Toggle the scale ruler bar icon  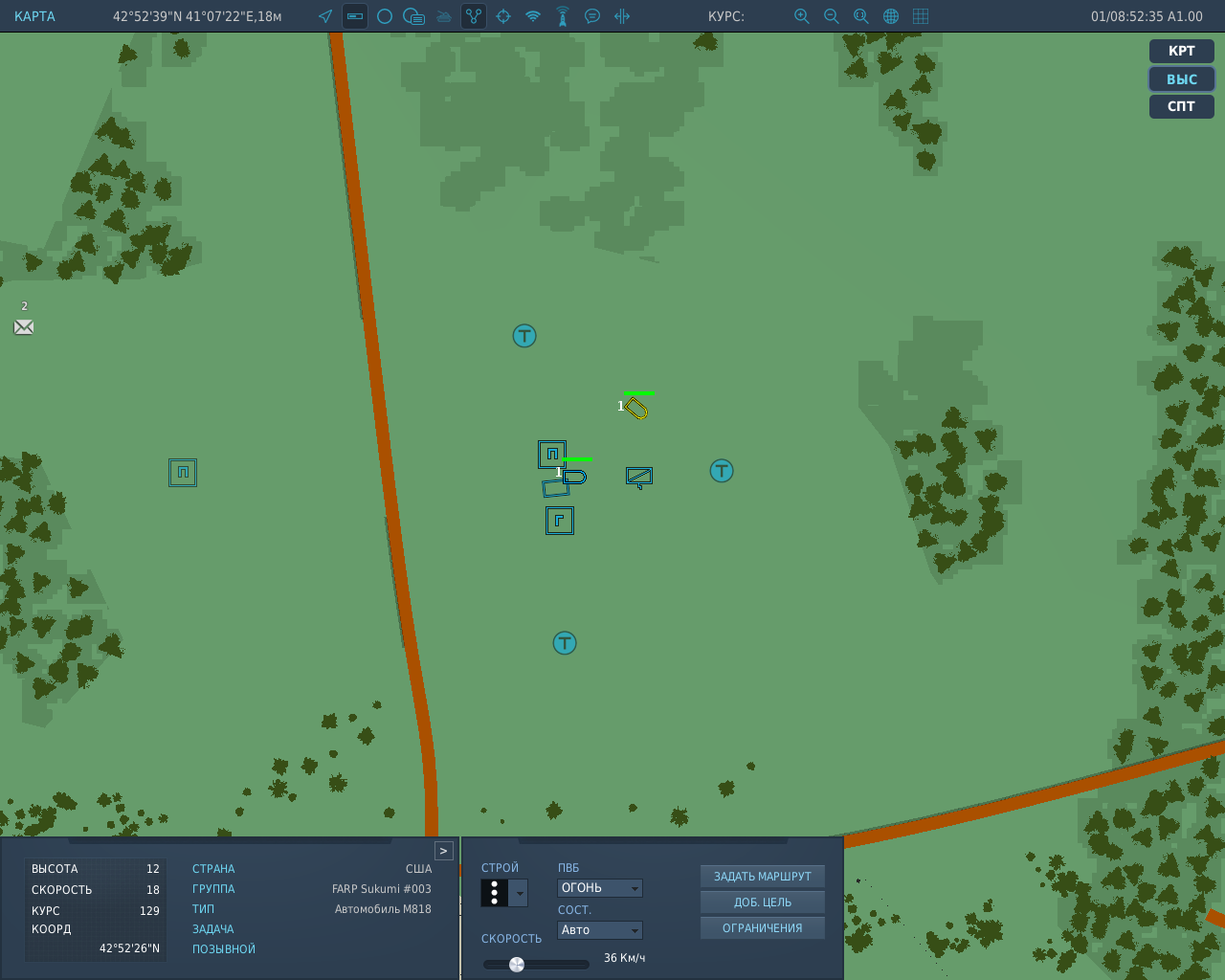[x=355, y=16]
